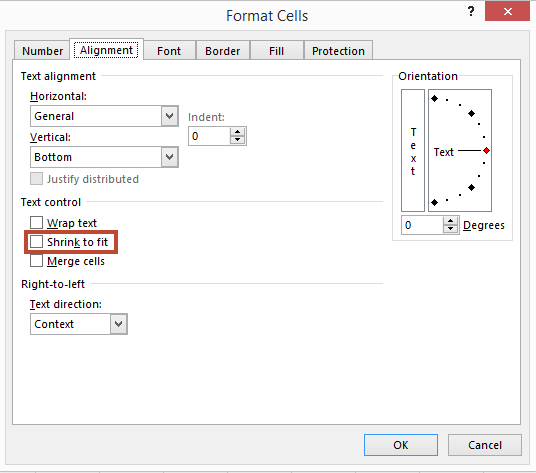The image size is (536, 473).
Task: Click the Text label in orientation dial
Action: pos(444,152)
